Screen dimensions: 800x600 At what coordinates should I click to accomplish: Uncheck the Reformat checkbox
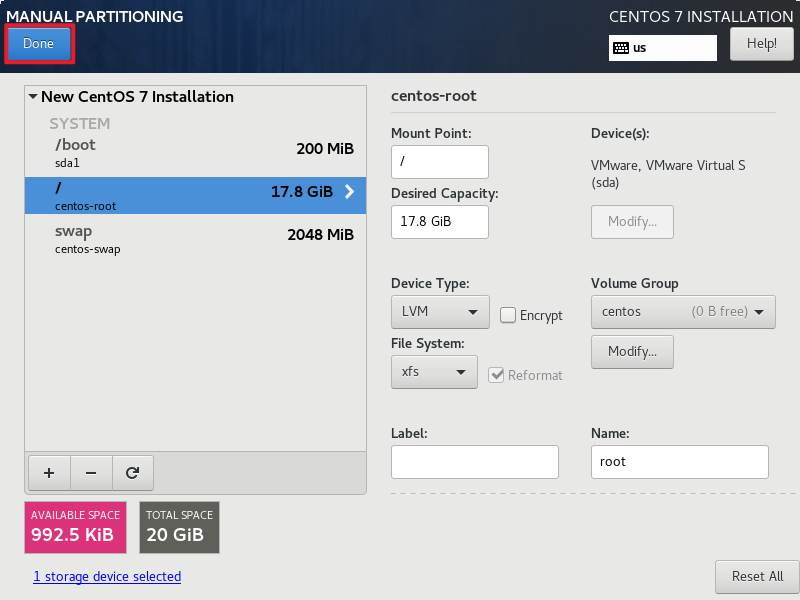(497, 376)
